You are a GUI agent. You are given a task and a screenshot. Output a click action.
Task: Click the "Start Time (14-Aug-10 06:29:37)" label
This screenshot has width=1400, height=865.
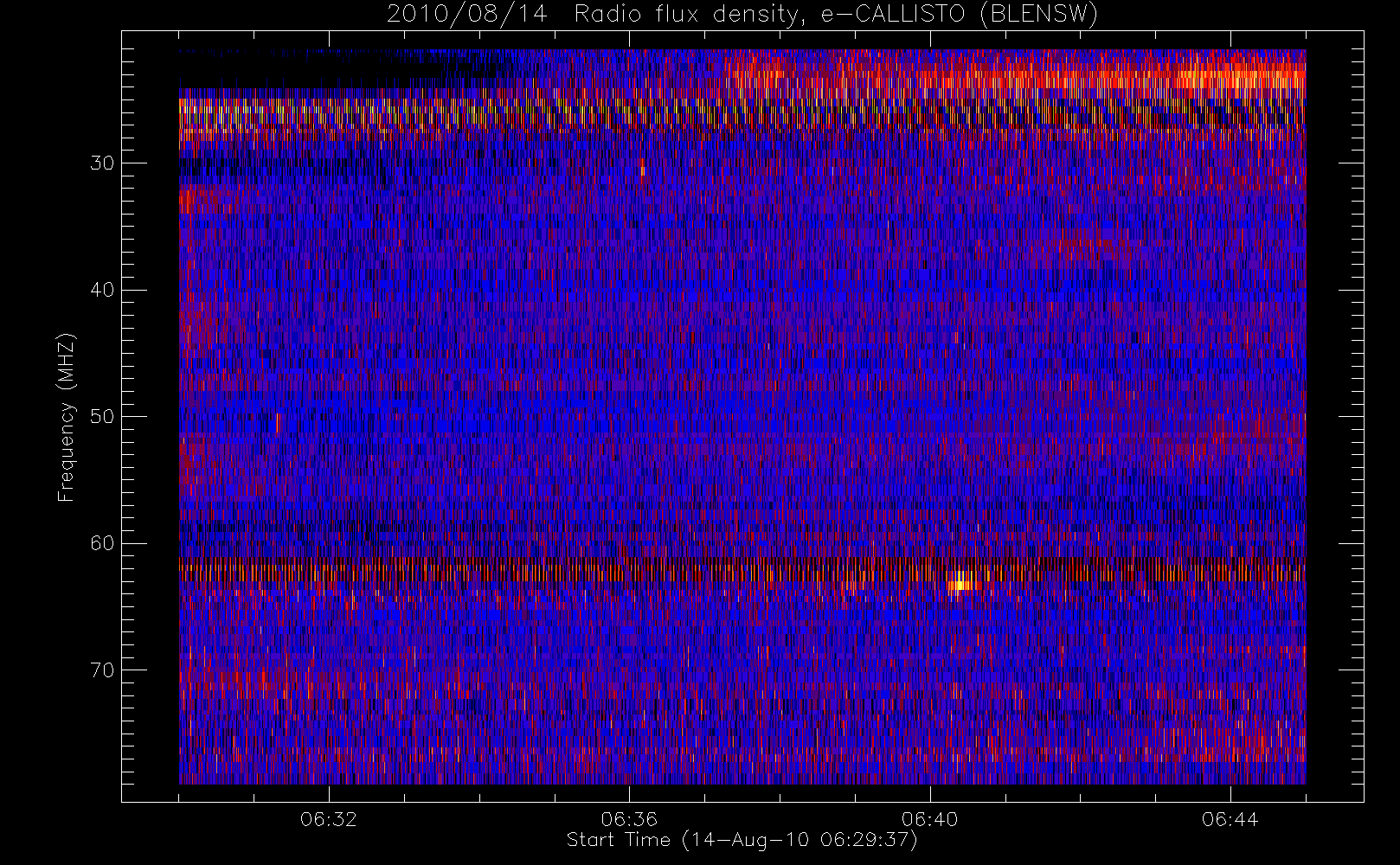(x=742, y=840)
